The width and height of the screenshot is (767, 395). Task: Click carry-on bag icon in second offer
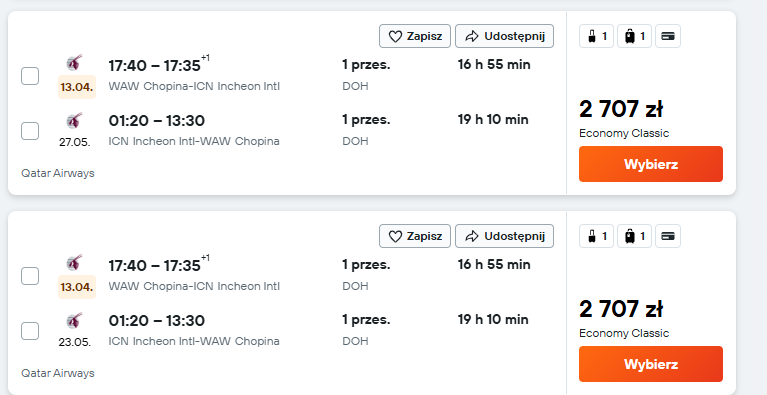(596, 236)
